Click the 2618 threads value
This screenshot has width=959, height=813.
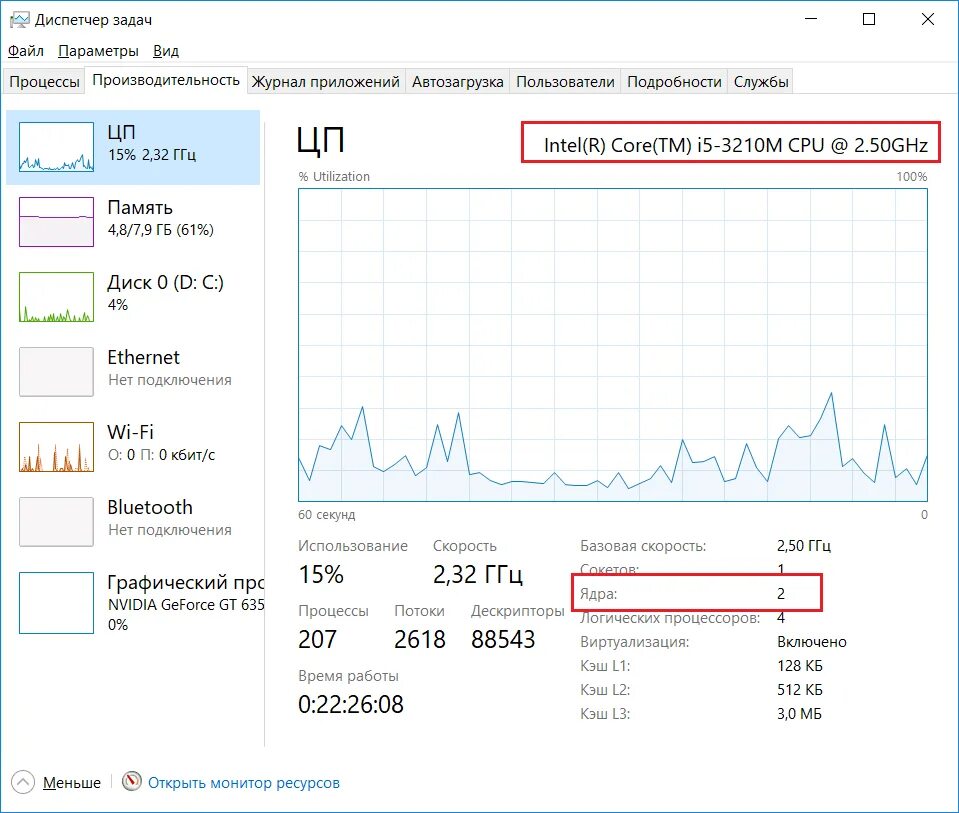tap(420, 639)
